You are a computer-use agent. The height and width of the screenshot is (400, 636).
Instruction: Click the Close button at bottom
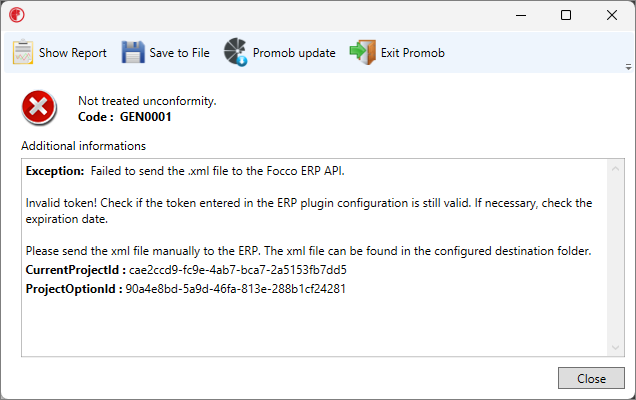click(x=591, y=378)
